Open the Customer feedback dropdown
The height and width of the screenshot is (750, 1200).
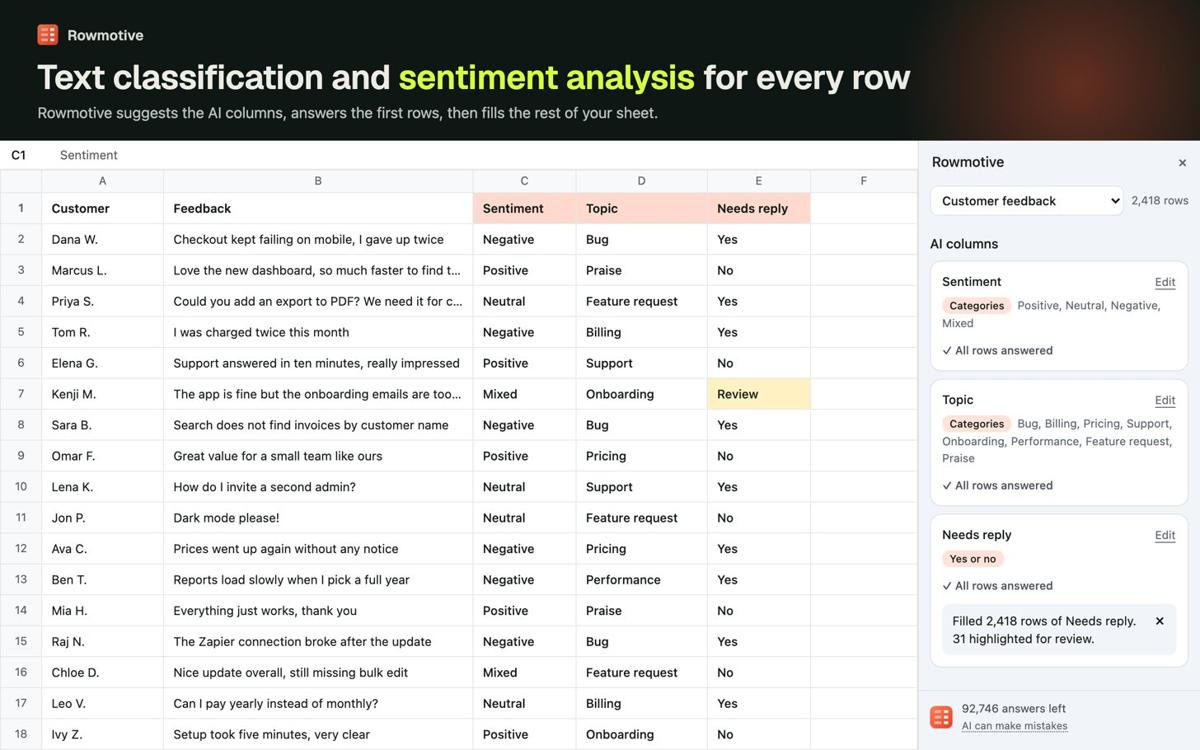[x=1026, y=201]
